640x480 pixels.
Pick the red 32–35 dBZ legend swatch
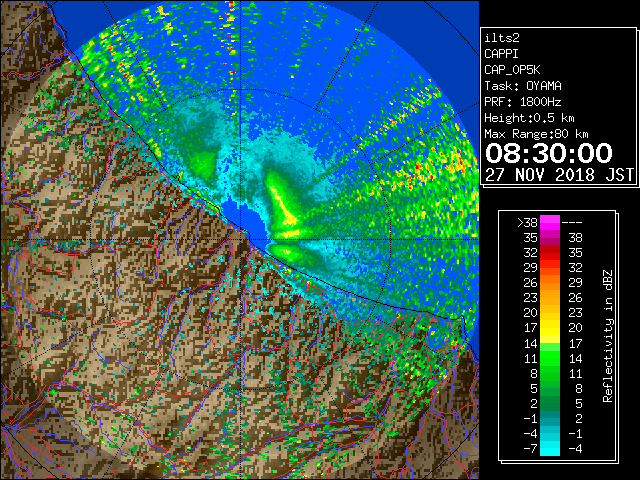point(550,253)
